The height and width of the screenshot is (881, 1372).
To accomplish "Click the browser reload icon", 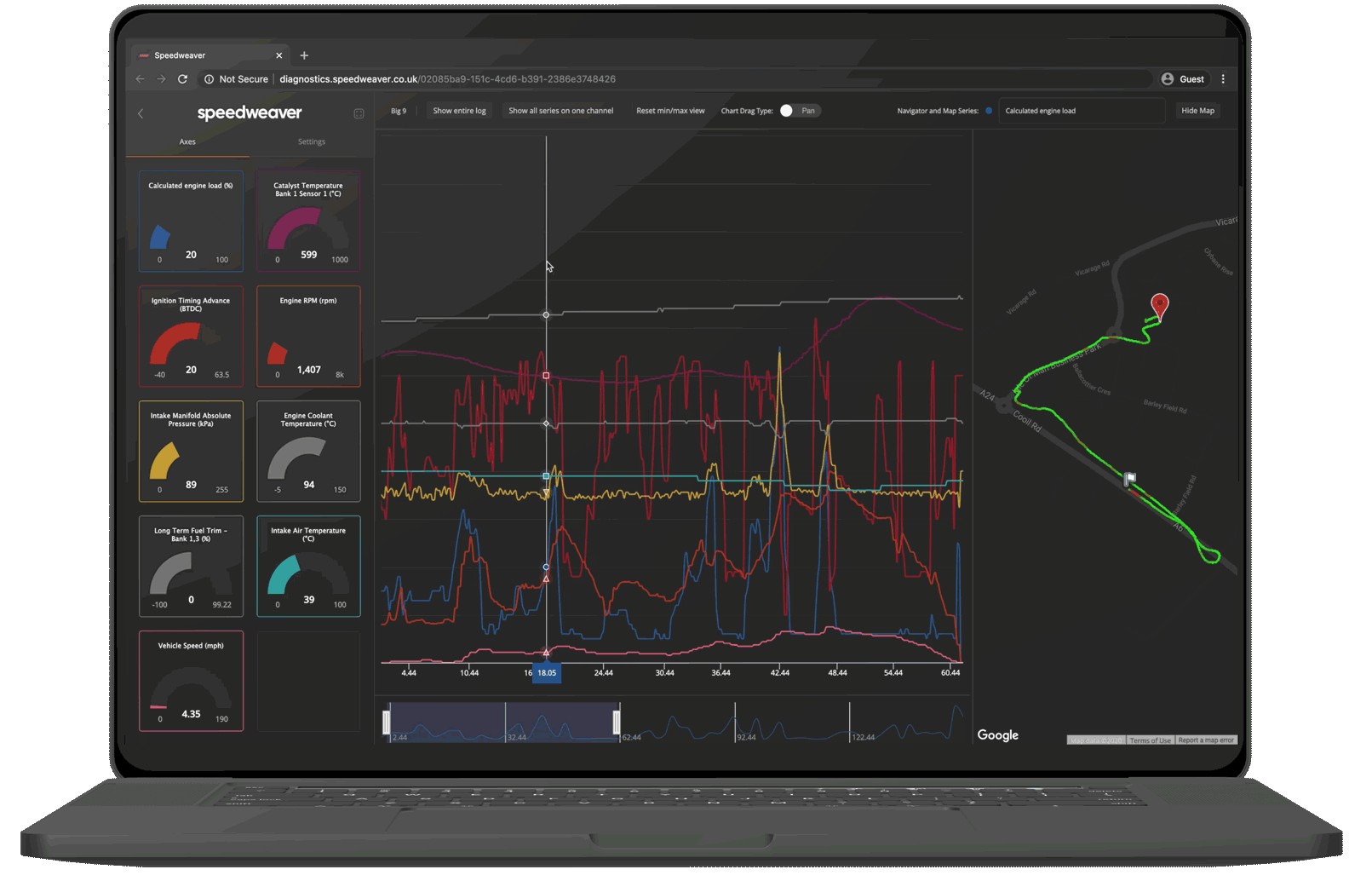I will [x=182, y=79].
